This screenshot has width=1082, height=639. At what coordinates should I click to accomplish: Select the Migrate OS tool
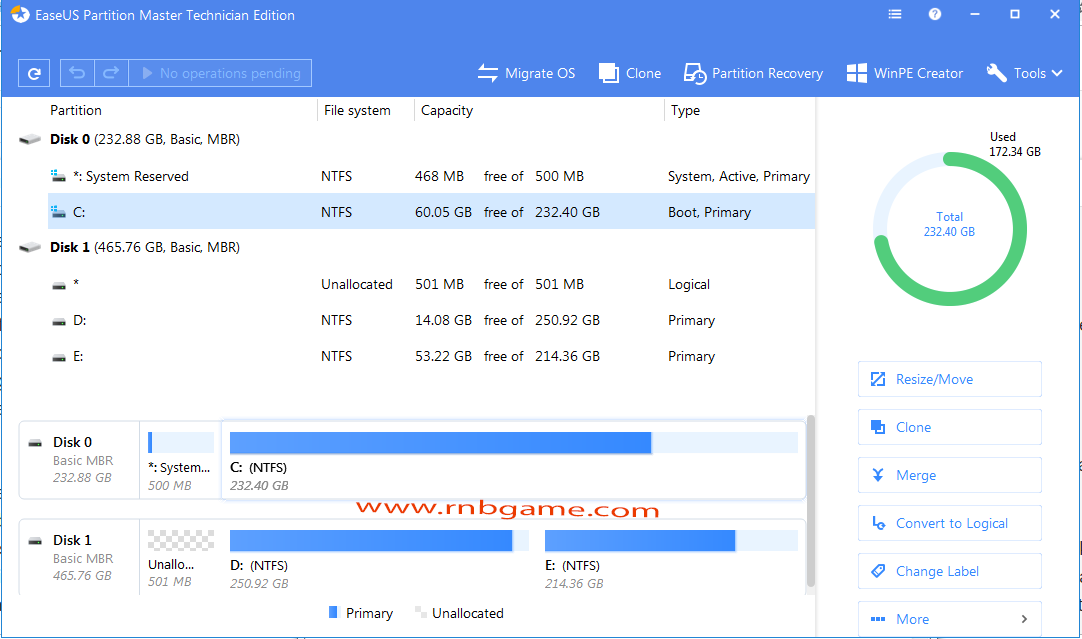tap(526, 72)
